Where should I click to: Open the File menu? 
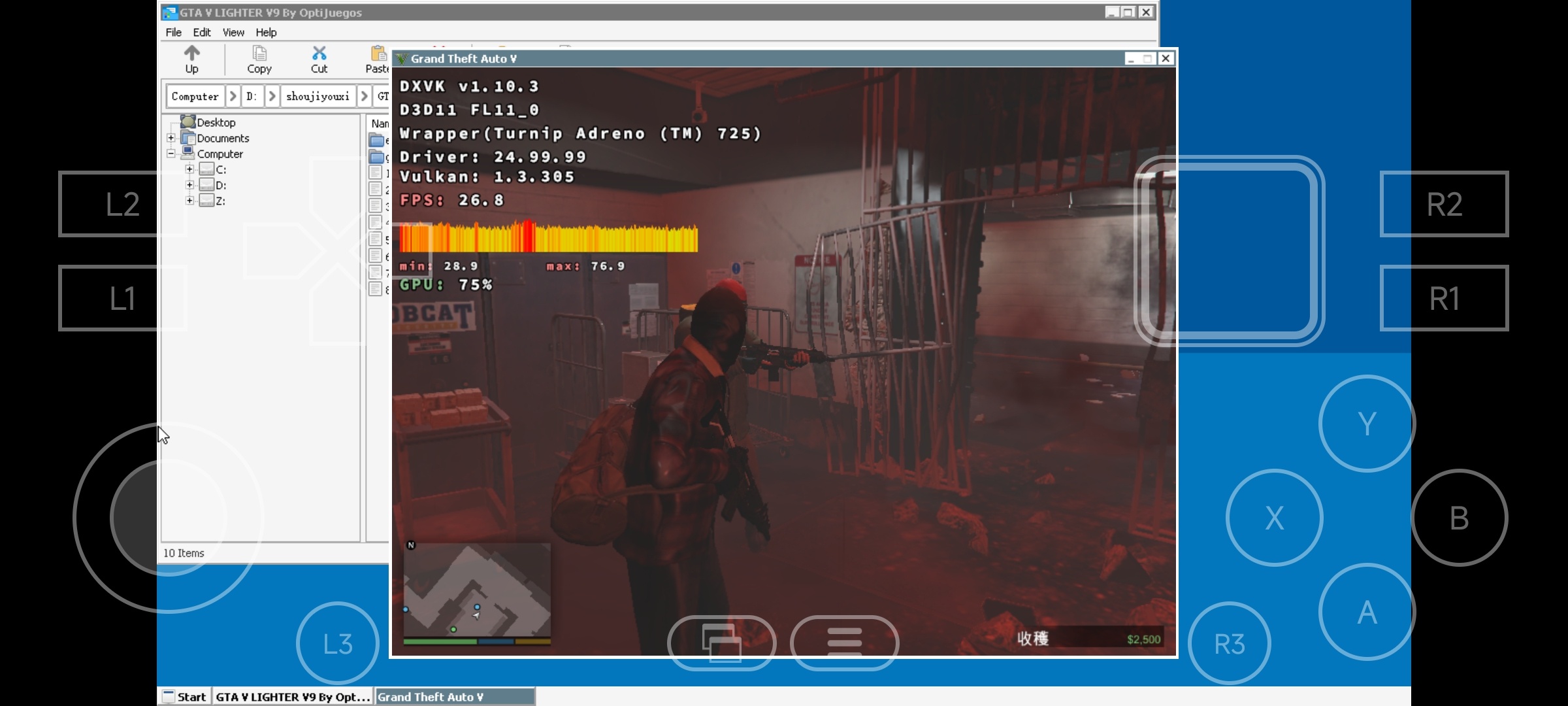[173, 32]
